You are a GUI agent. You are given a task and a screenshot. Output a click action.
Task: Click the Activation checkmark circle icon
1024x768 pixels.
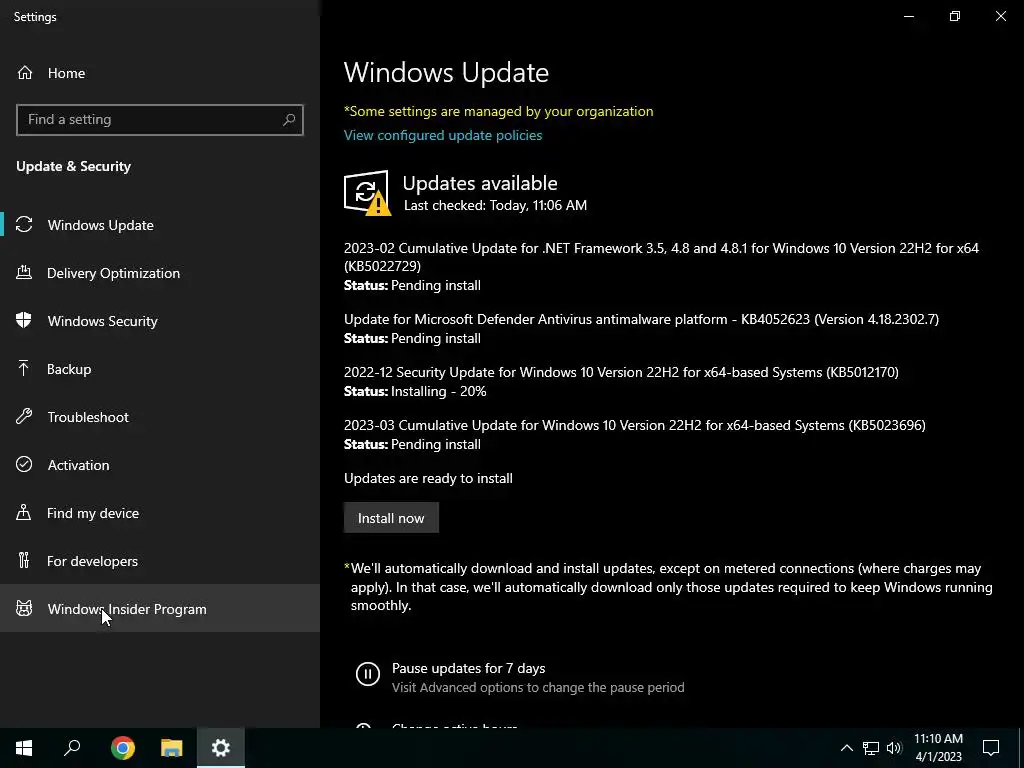pyautogui.click(x=24, y=464)
